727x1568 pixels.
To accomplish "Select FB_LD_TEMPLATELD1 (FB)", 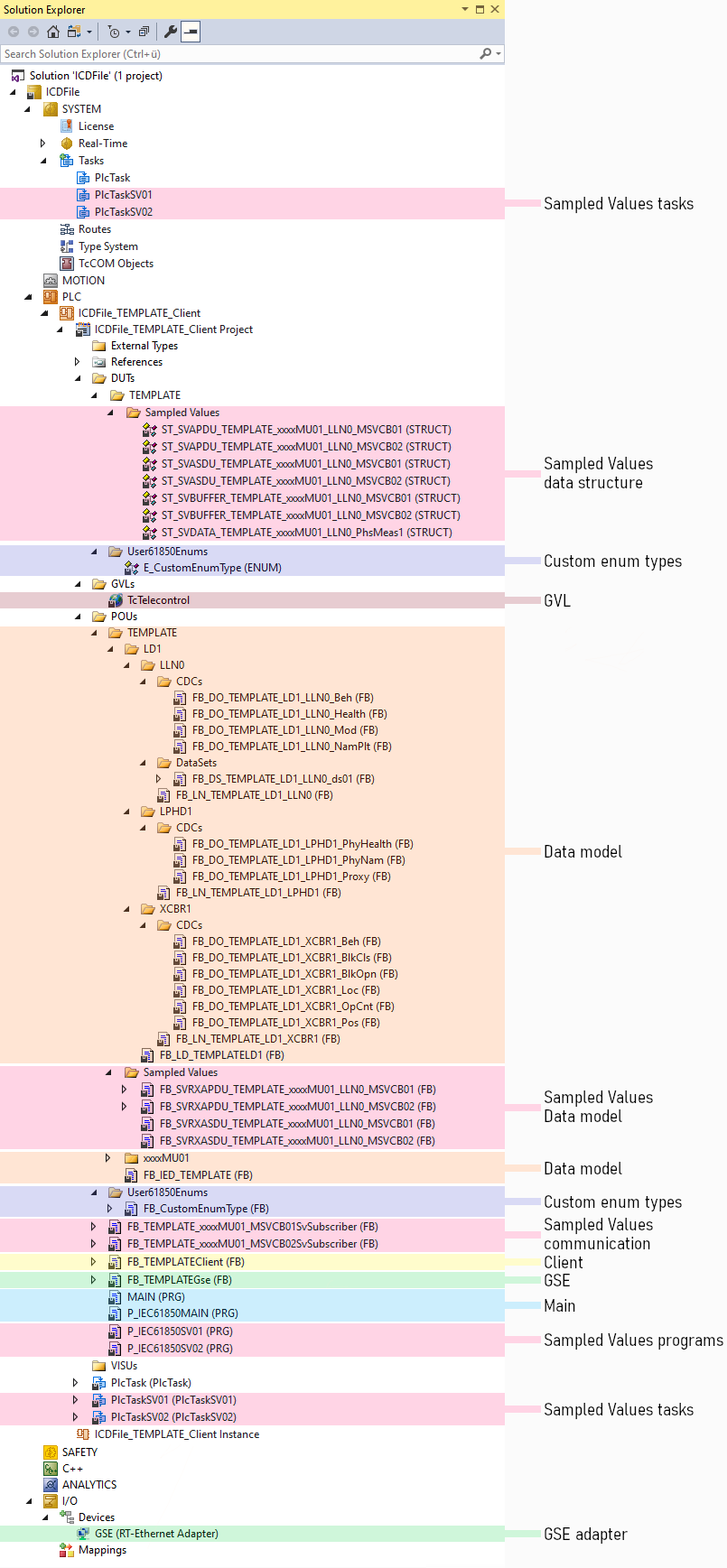I will [x=222, y=1055].
